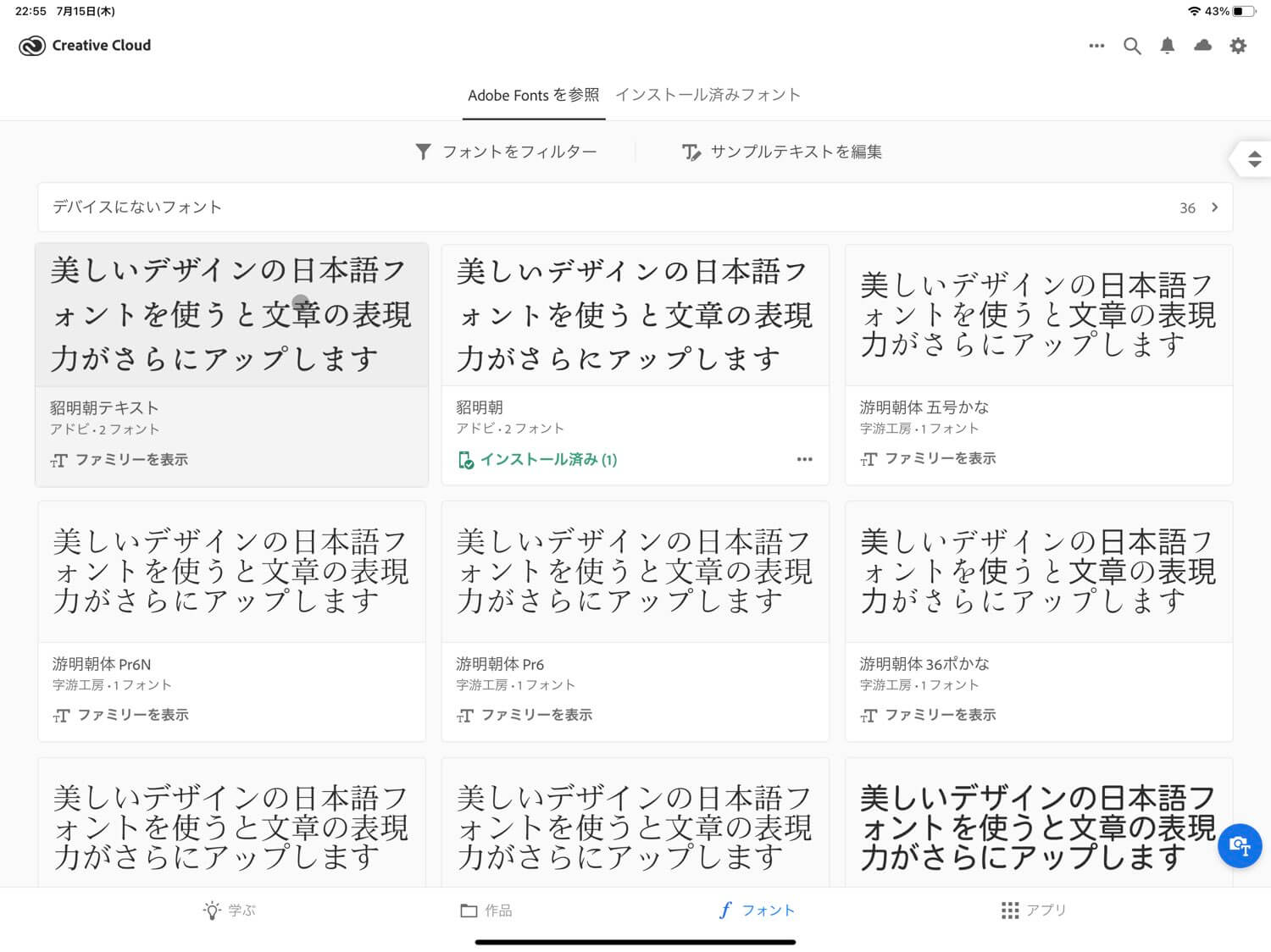Click the sample text edit icon
Image resolution: width=1271 pixels, height=952 pixels.
point(691,152)
